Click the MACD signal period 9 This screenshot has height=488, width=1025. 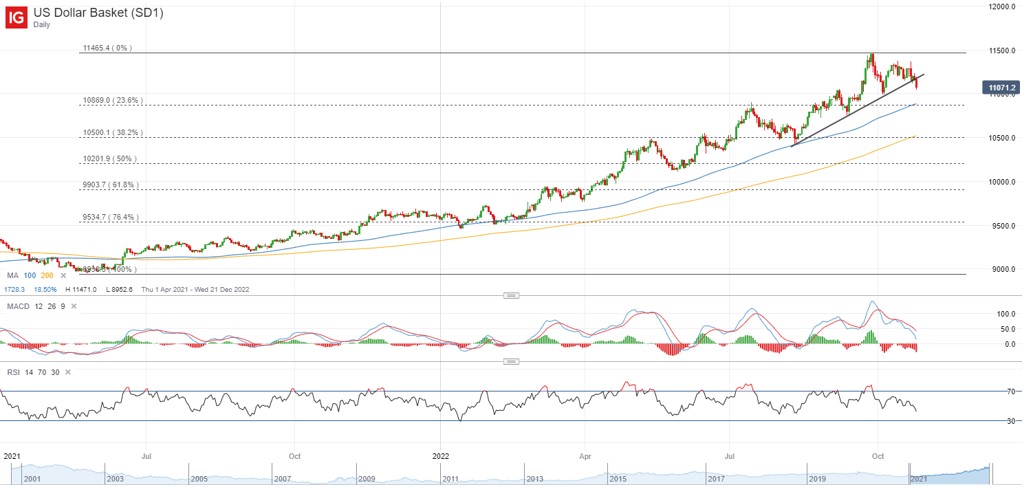point(63,306)
